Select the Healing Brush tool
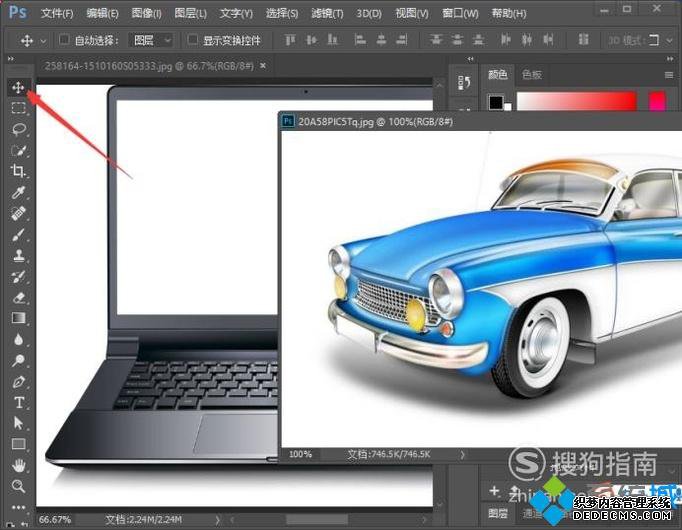The width and height of the screenshot is (682, 530). 18,213
